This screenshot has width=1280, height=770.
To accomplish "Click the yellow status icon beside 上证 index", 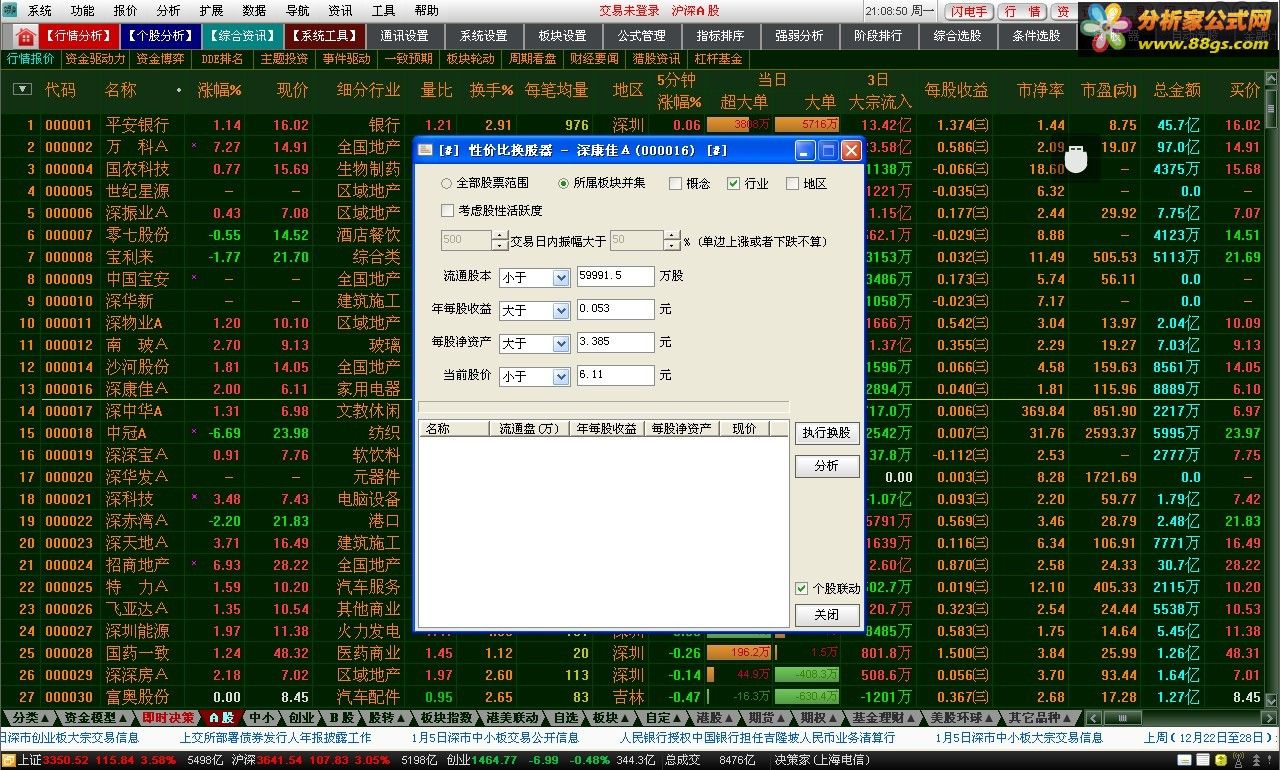I will 8,760.
